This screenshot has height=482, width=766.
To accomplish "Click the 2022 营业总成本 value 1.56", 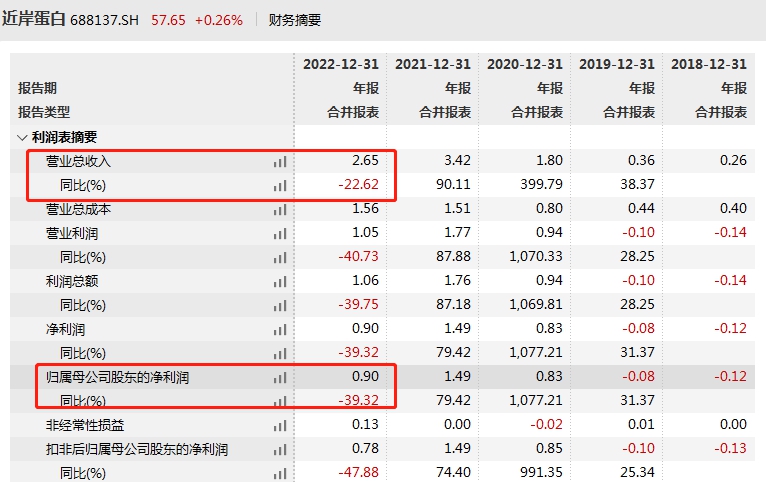I will 365,209.
